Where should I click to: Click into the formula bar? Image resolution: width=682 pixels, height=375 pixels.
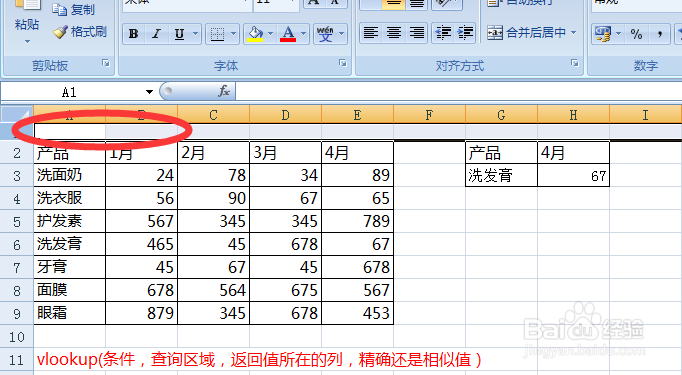tap(458, 92)
